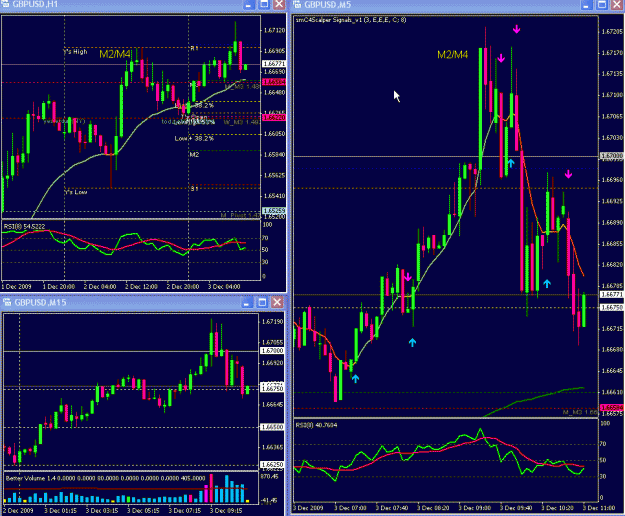Image resolution: width=625 pixels, height=516 pixels.
Task: Close the GBPUSD,H1 chart window
Action: 279,4
